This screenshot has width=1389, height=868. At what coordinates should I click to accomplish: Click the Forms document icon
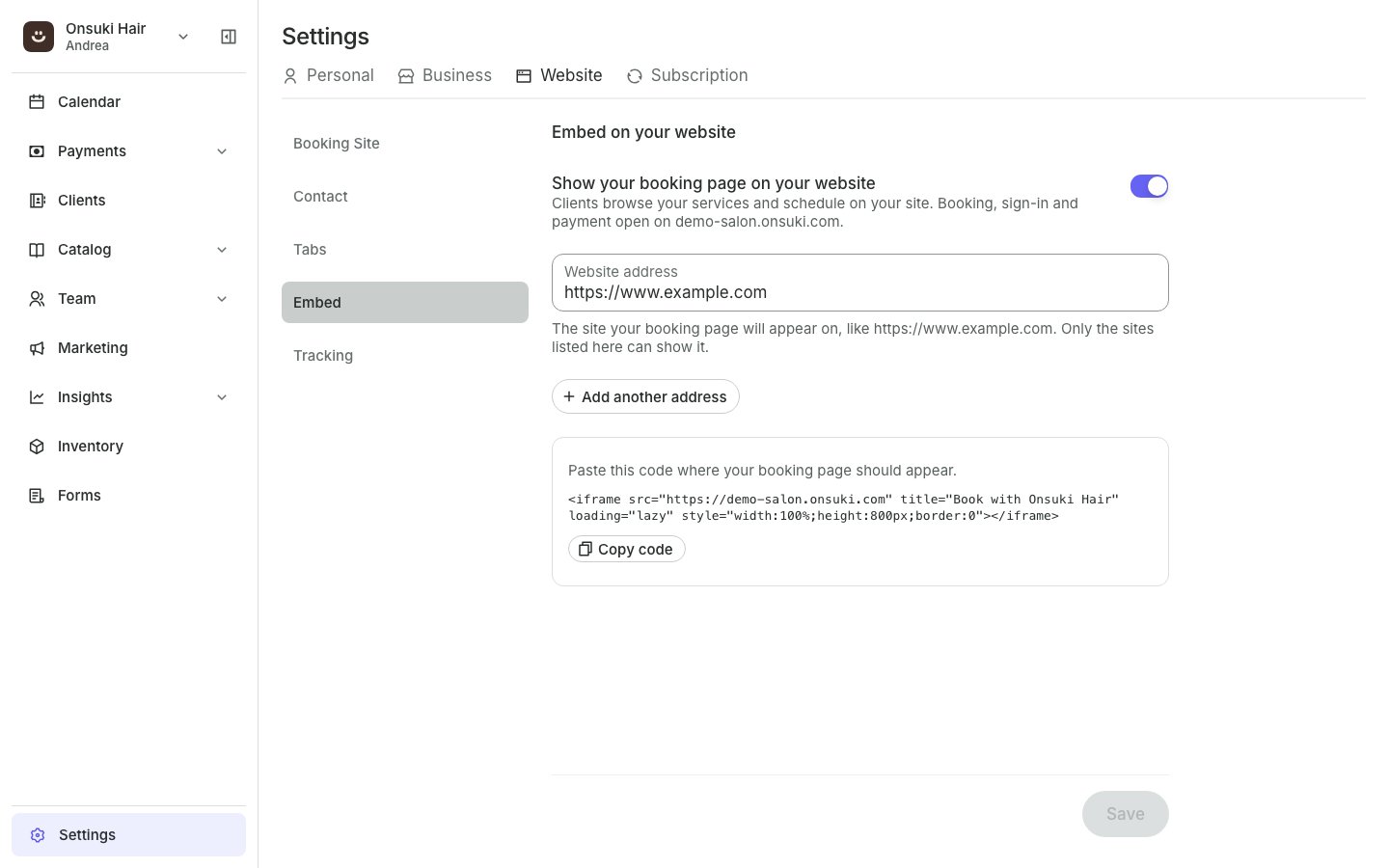[37, 496]
